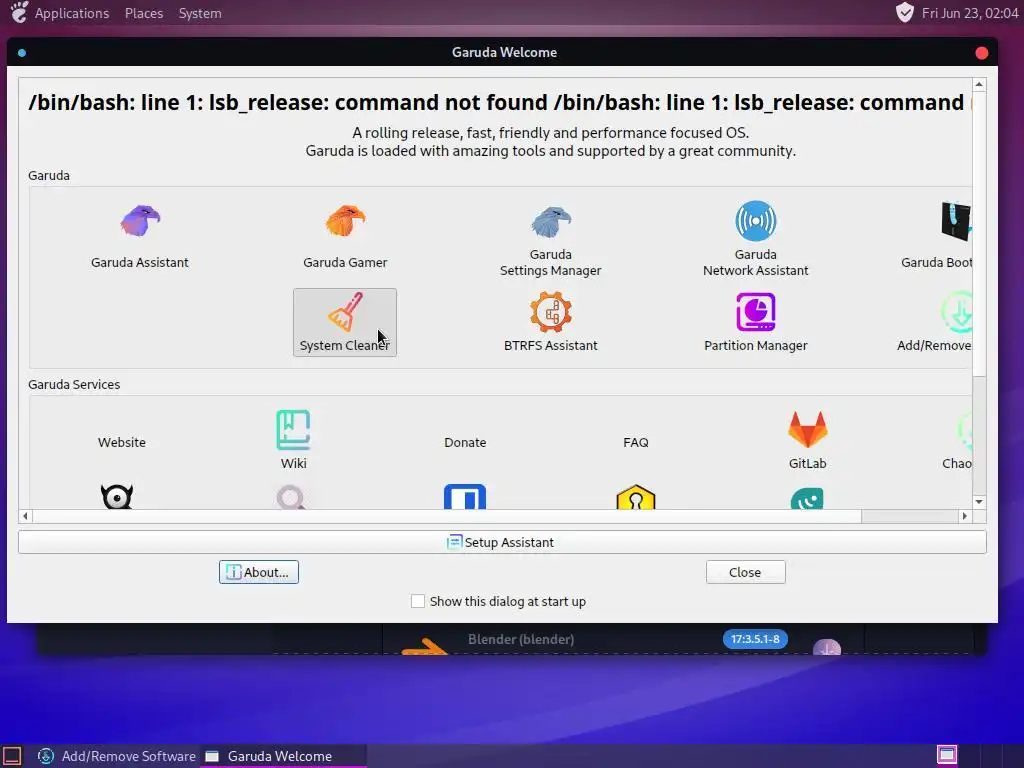The width and height of the screenshot is (1024, 768).
Task: Click the scroll up arrow
Action: point(979,85)
